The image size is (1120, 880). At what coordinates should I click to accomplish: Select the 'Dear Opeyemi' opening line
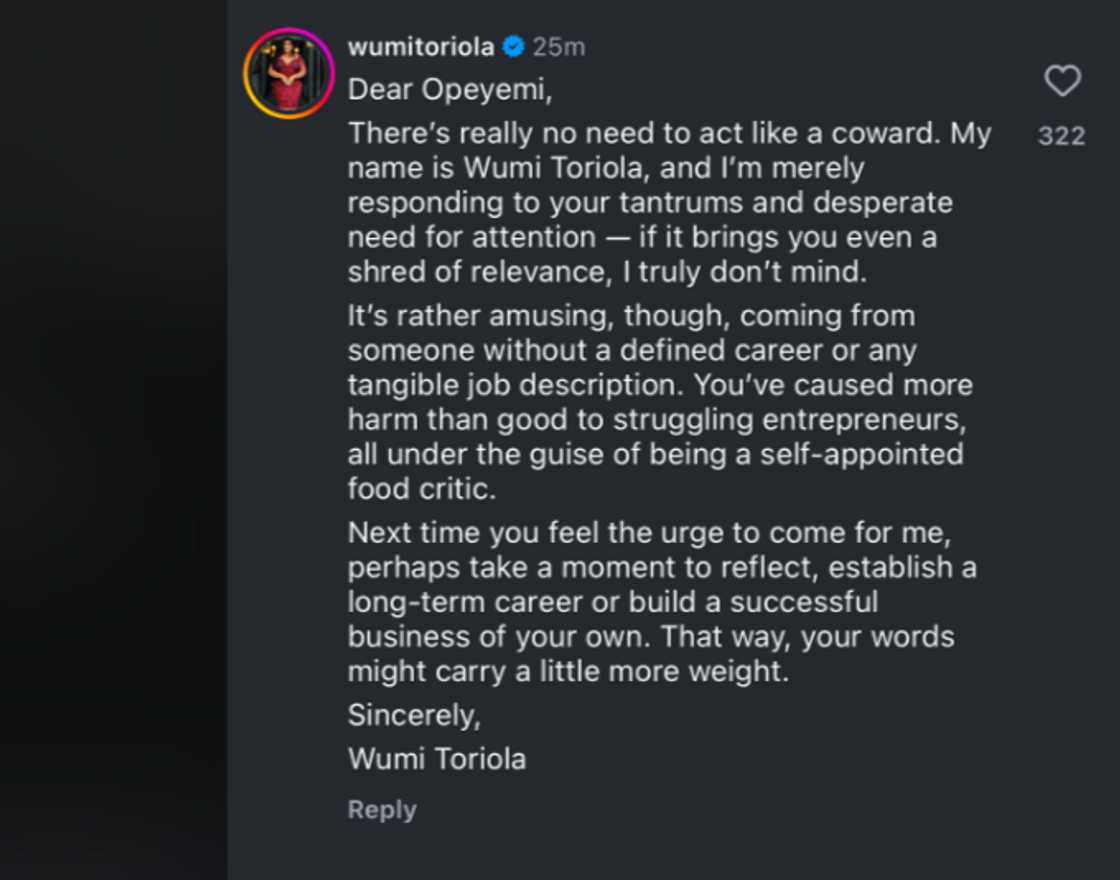[449, 89]
